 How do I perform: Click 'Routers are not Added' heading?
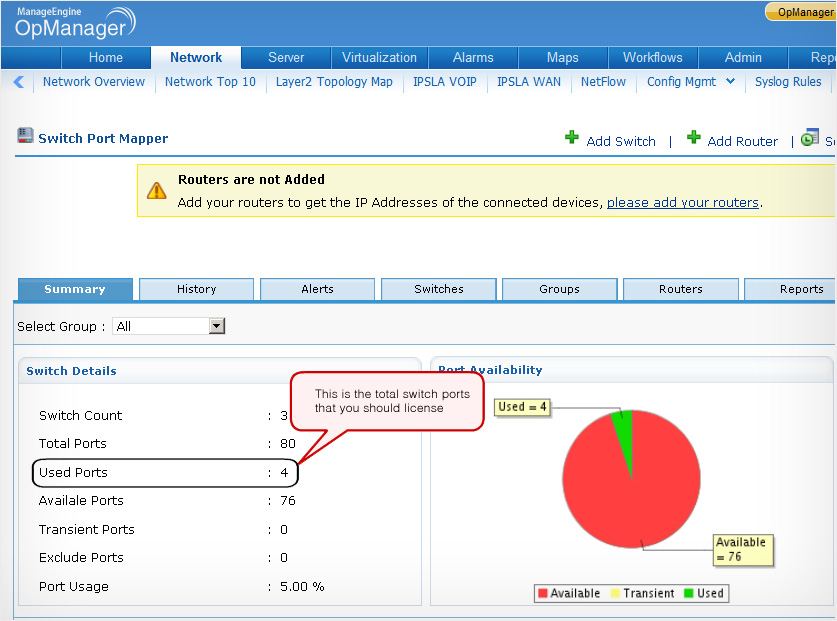tap(251, 179)
